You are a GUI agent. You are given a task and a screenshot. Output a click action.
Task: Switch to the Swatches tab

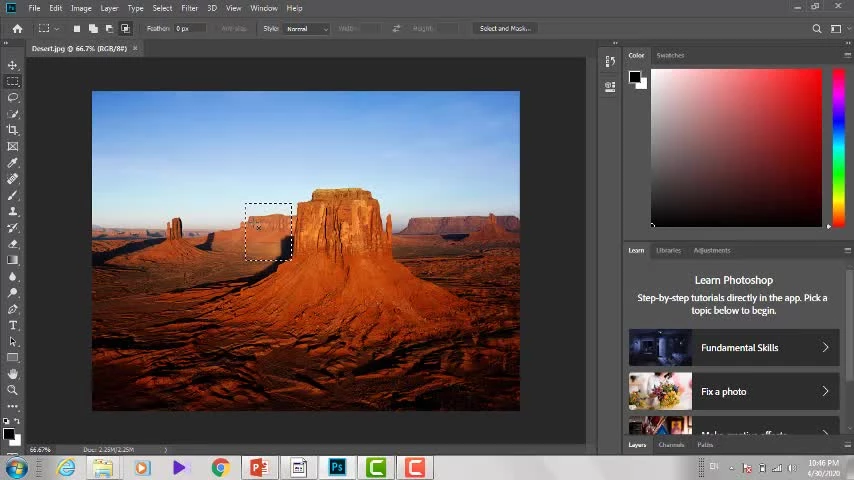tap(670, 55)
